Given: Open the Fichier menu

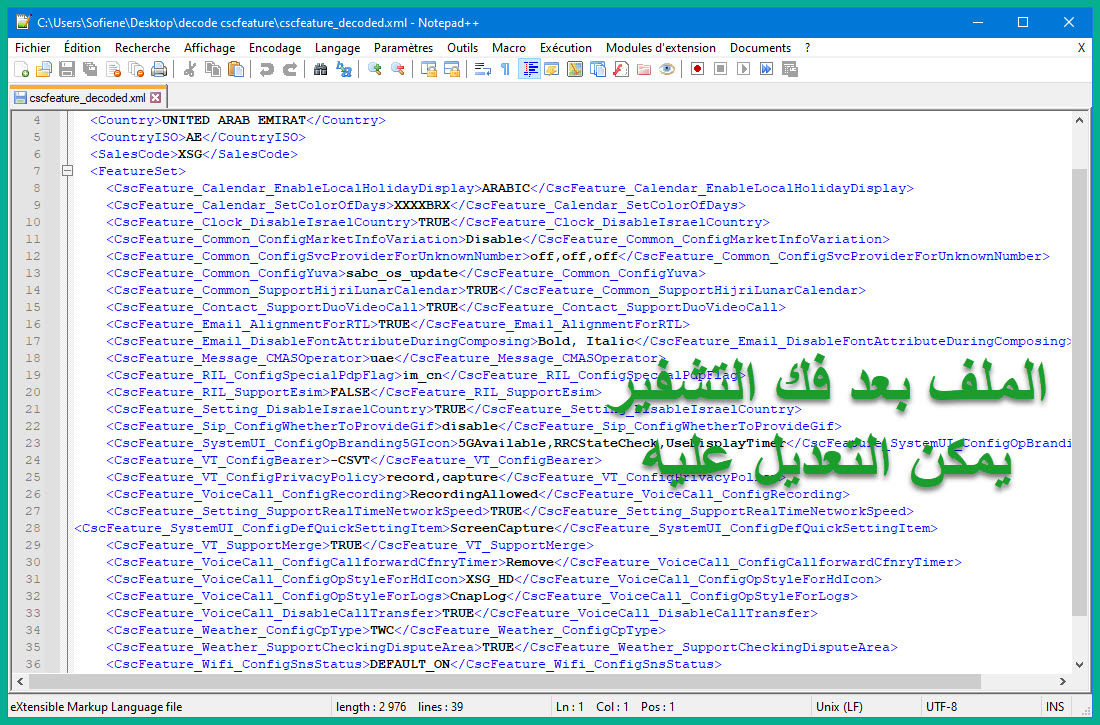Looking at the screenshot, I should (32, 48).
